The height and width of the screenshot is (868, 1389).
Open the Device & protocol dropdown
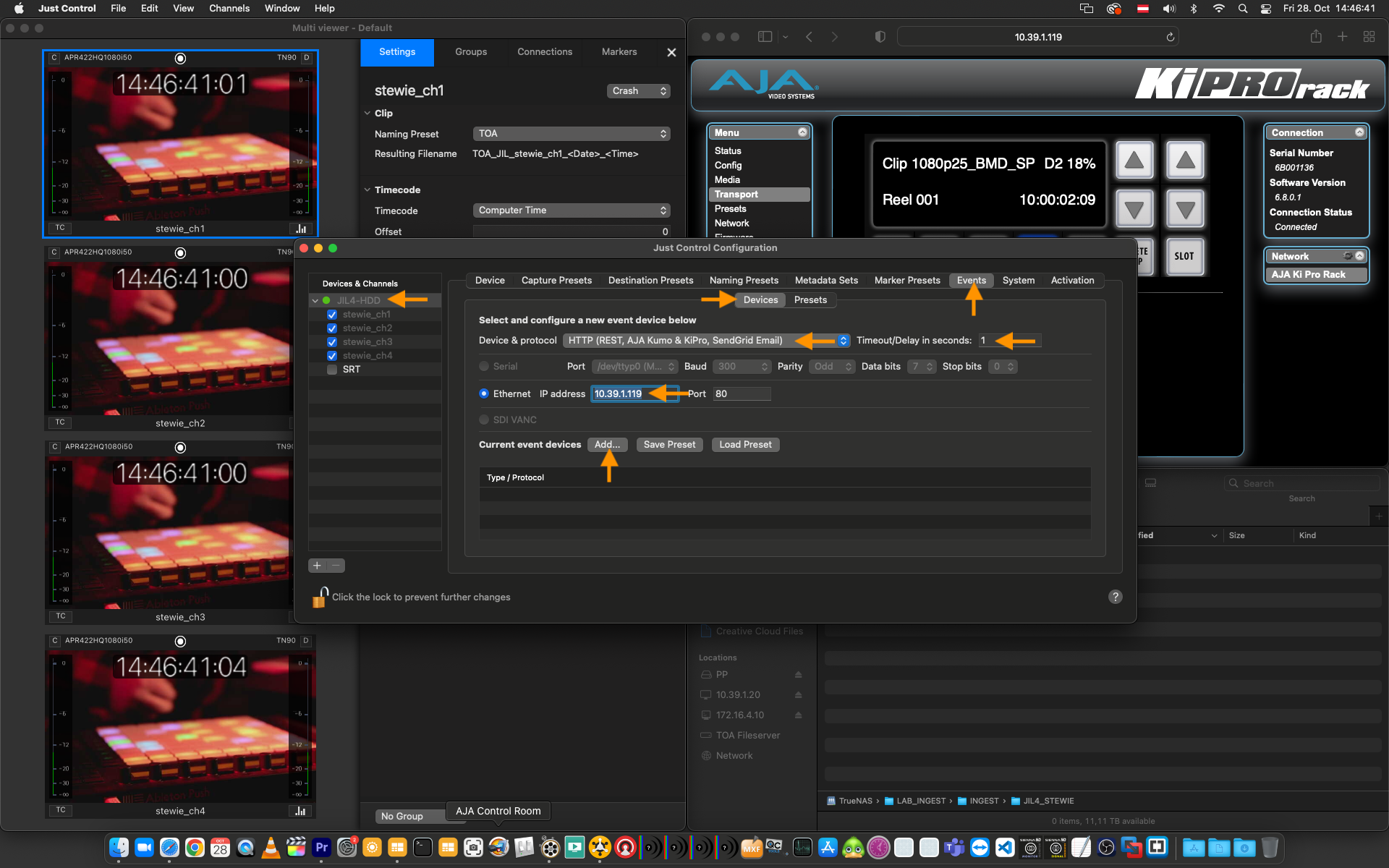click(706, 341)
